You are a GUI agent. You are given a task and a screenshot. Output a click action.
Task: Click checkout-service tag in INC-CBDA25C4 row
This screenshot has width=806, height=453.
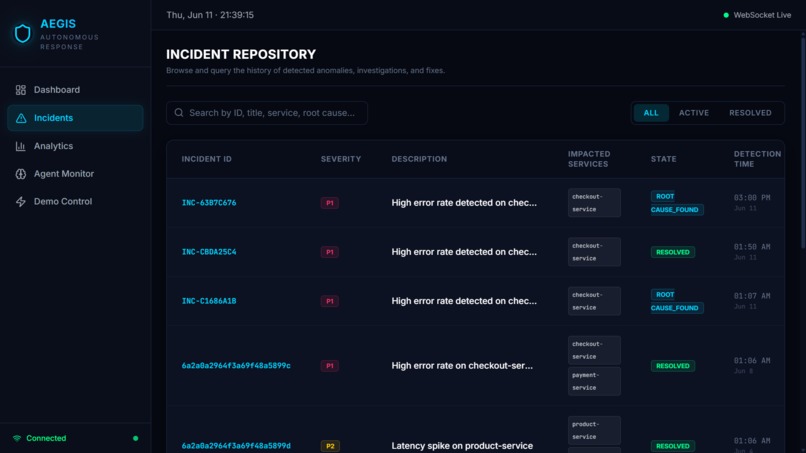tap(594, 252)
